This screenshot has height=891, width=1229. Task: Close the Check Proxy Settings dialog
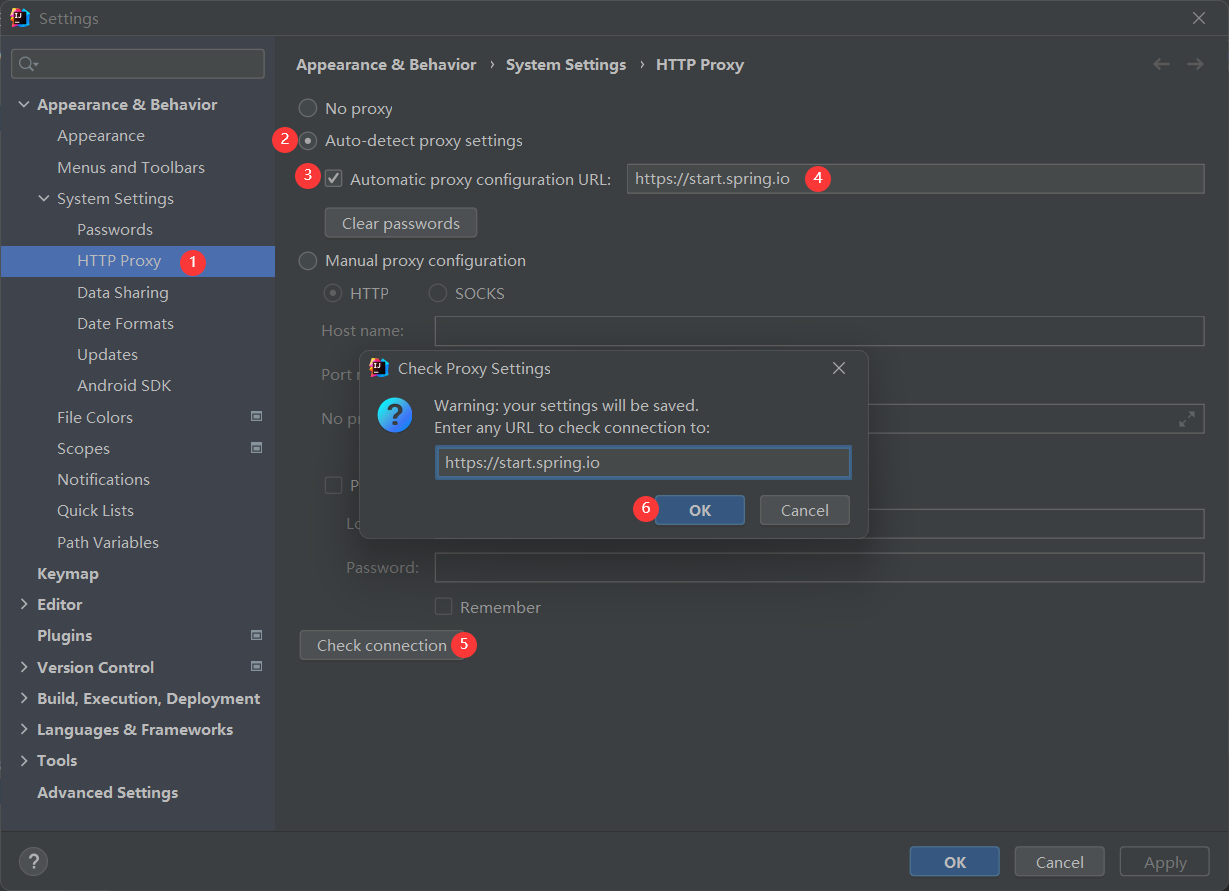839,368
